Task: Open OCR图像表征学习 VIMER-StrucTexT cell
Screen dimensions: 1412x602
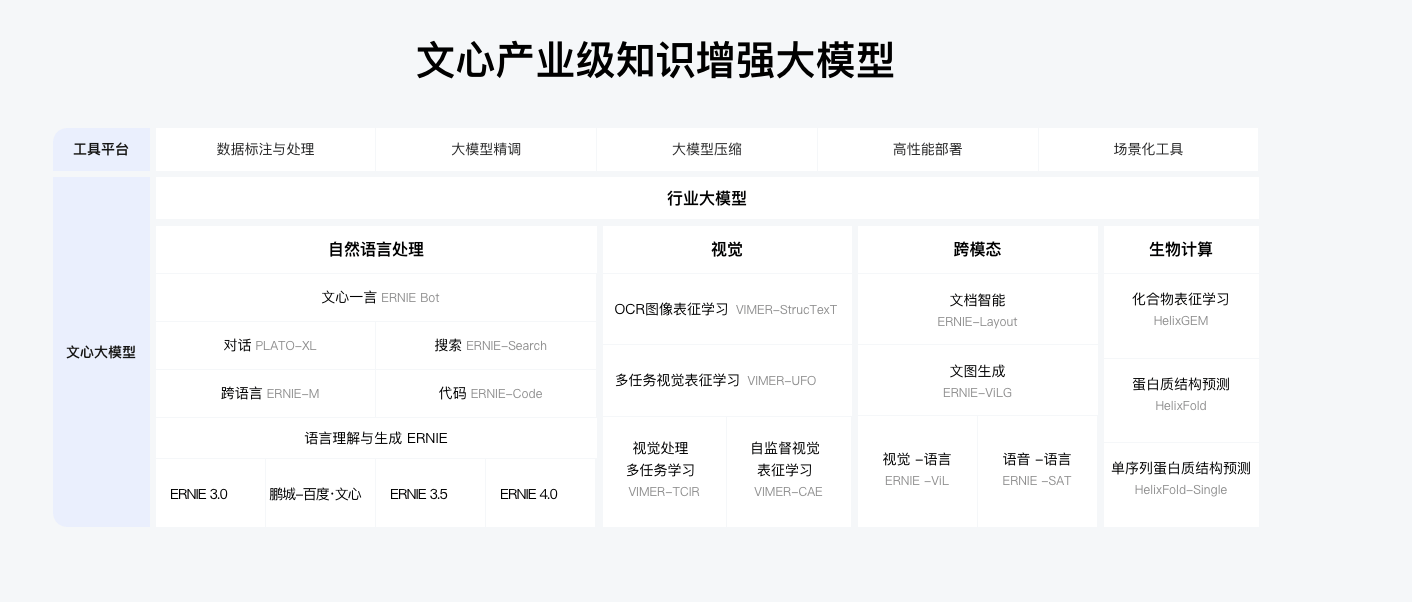Action: tap(727, 309)
